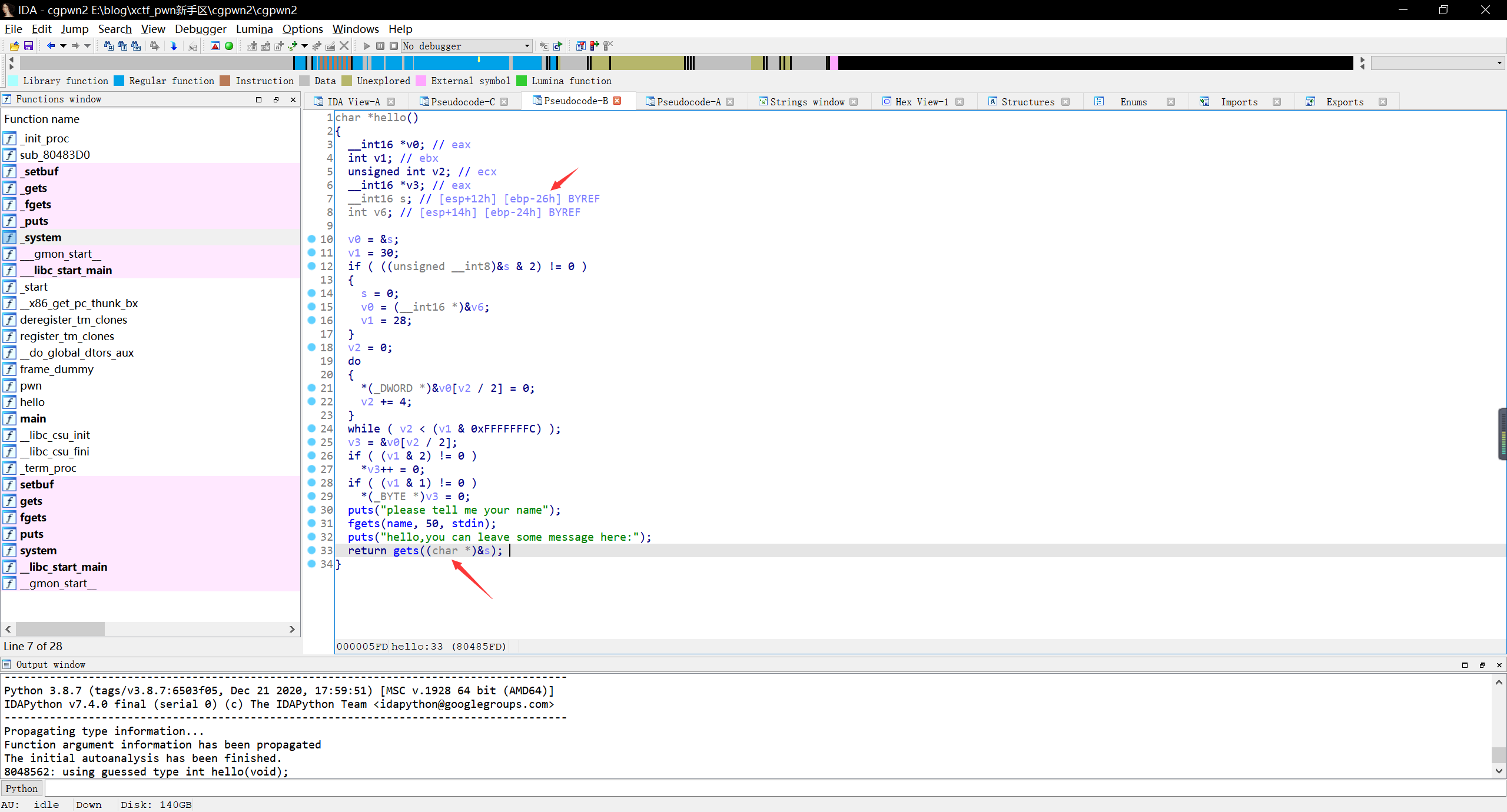Image resolution: width=1507 pixels, height=812 pixels.
Task: Click the red warning sign toolbar icon
Action: pyautogui.click(x=215, y=46)
